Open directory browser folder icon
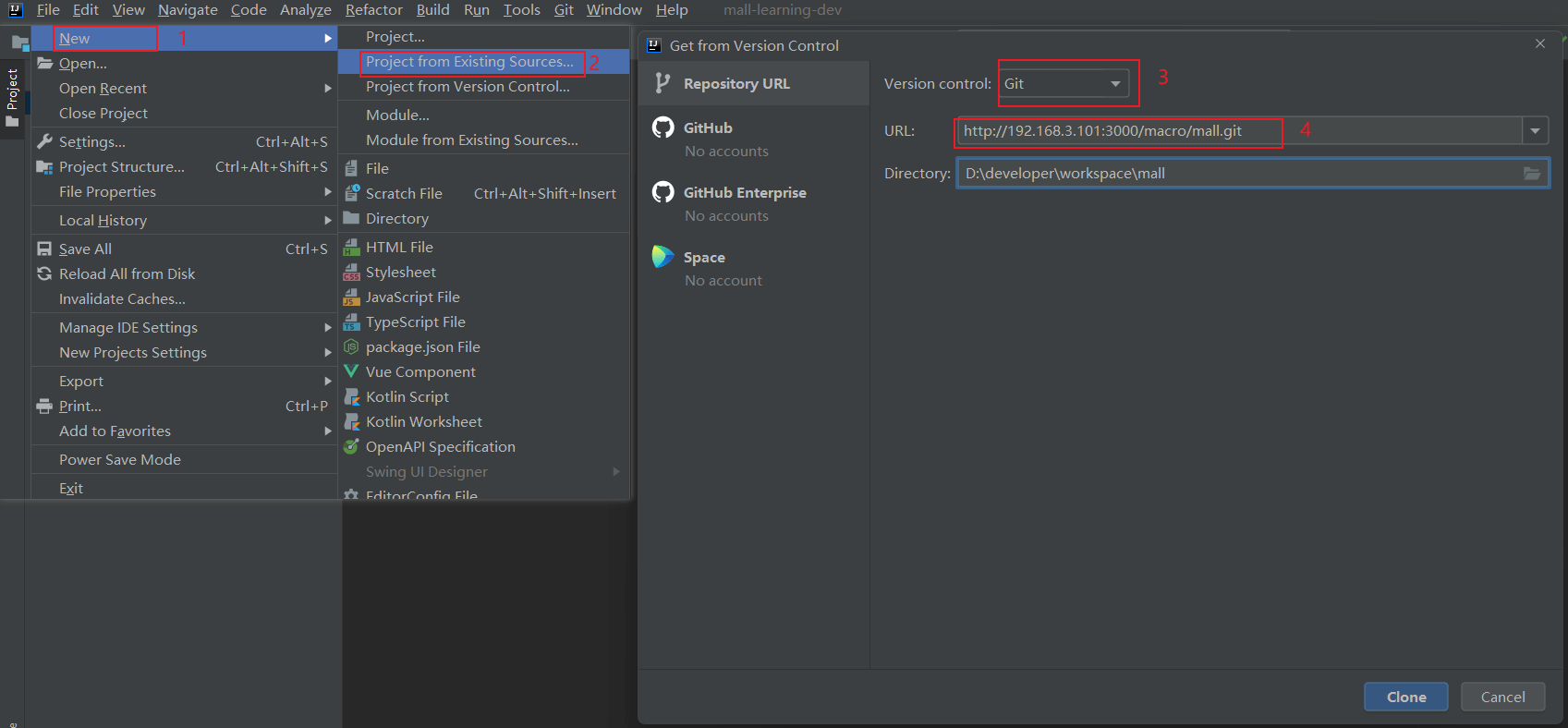Viewport: 1568px width, 728px height. (1531, 174)
